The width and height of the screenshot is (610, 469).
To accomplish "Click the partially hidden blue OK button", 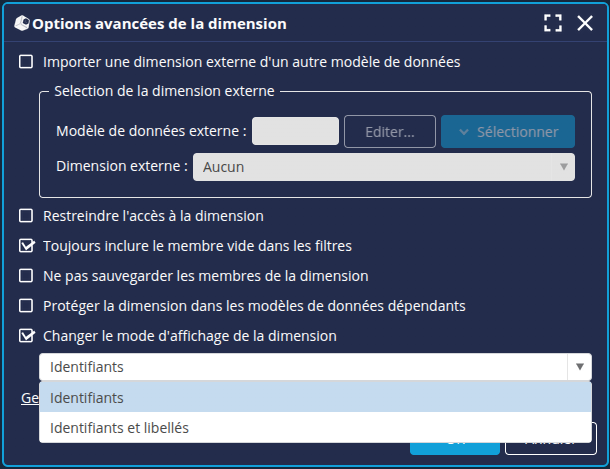I will point(455,449).
